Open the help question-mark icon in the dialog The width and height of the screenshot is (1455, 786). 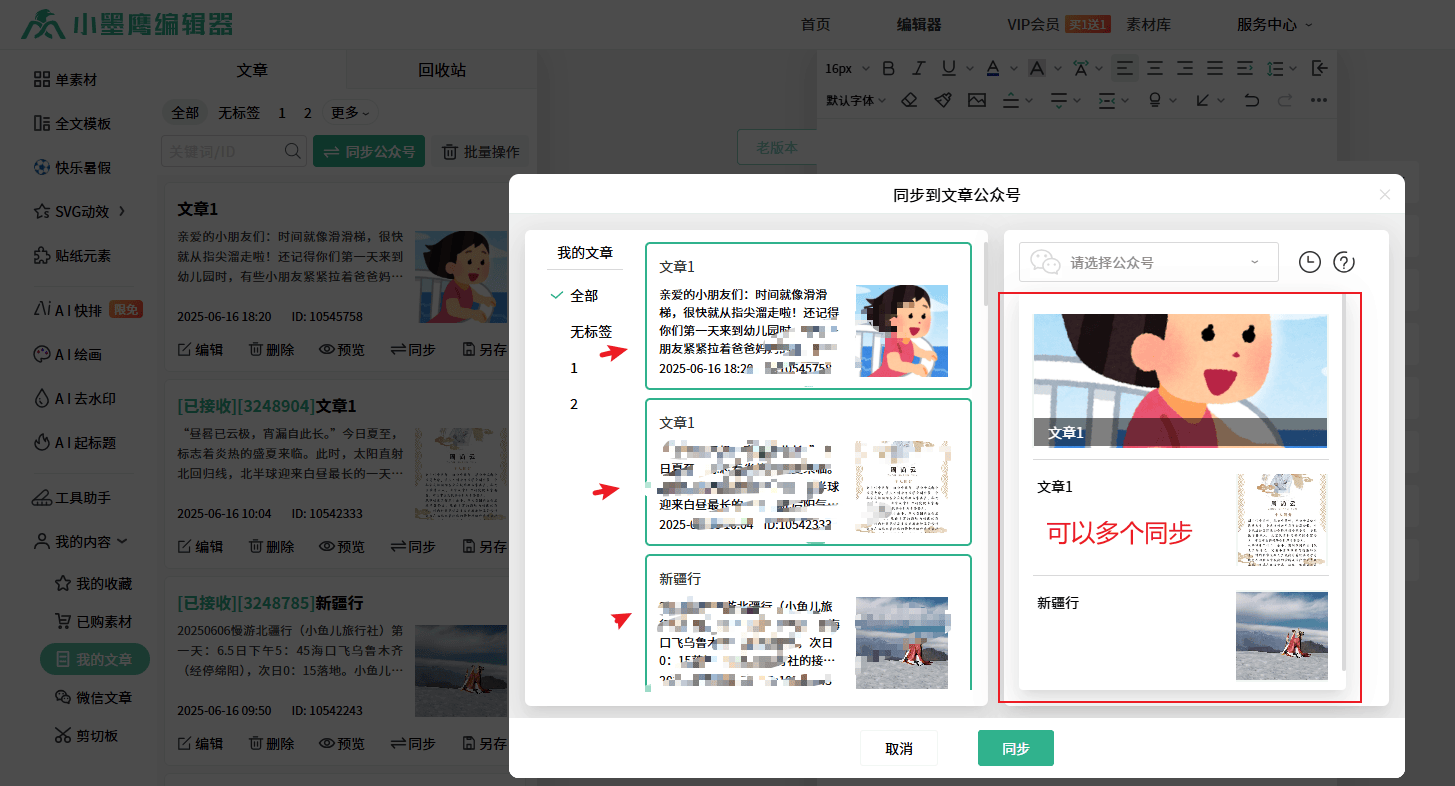(x=1343, y=261)
